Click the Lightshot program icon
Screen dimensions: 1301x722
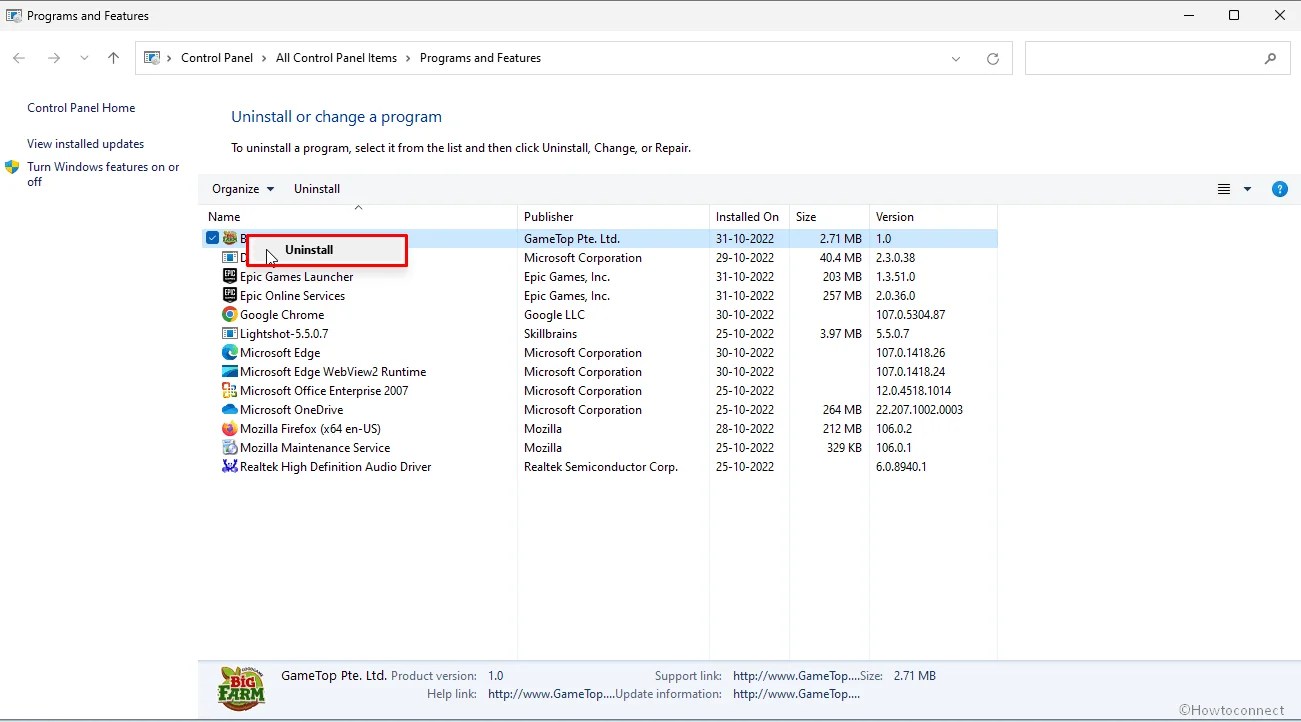(x=230, y=333)
